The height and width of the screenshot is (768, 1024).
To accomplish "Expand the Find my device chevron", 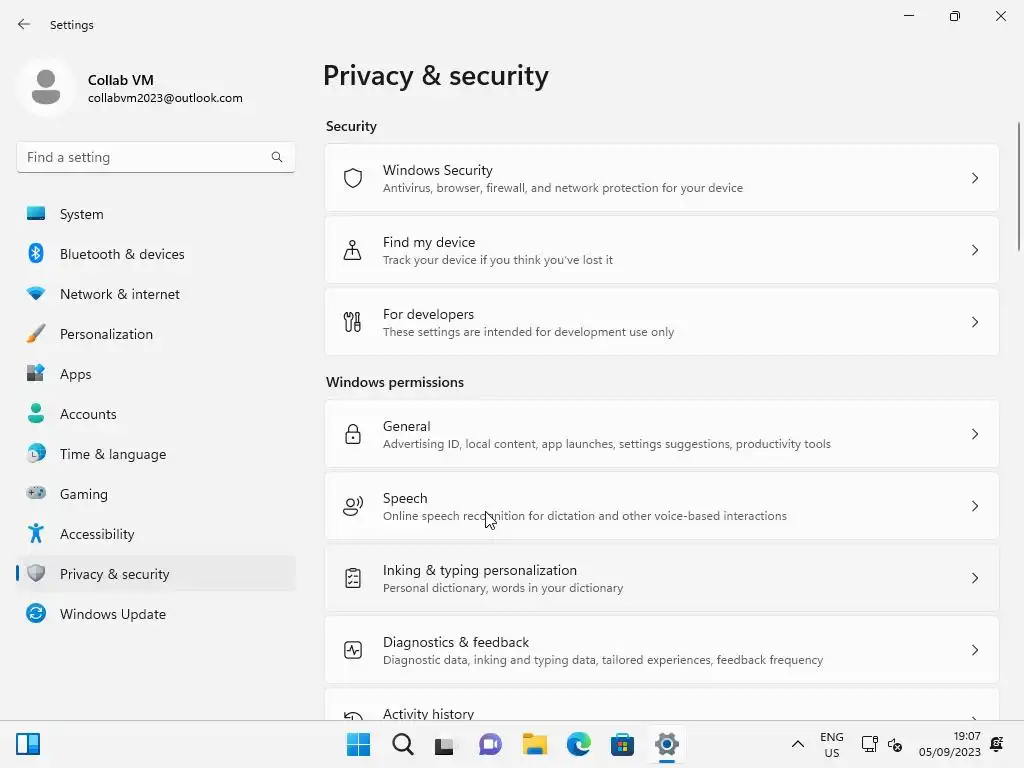I will [975, 250].
